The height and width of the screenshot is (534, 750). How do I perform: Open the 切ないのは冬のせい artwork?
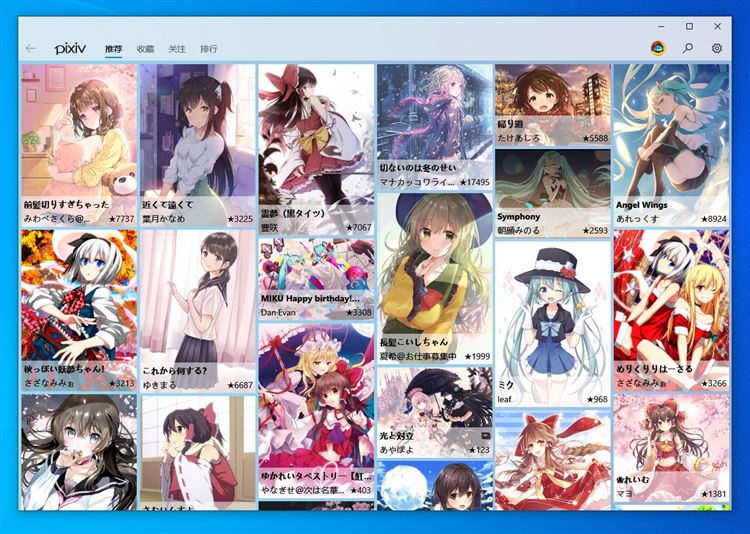point(435,127)
